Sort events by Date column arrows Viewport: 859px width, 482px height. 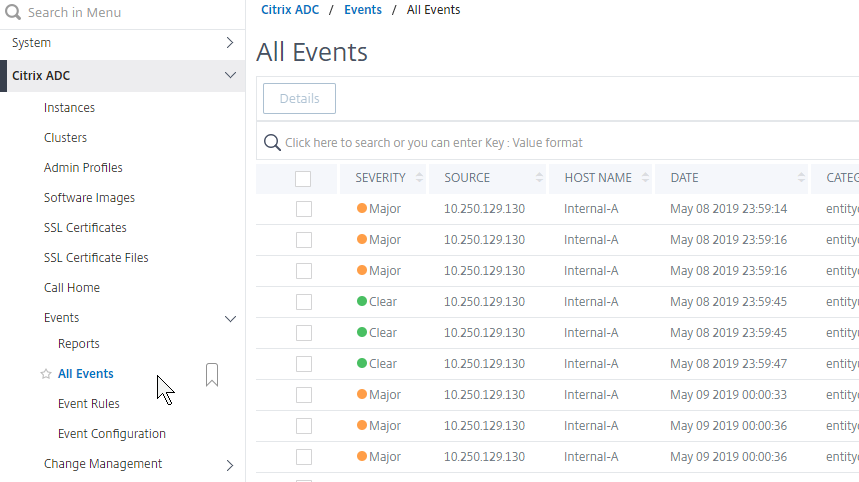(x=801, y=177)
